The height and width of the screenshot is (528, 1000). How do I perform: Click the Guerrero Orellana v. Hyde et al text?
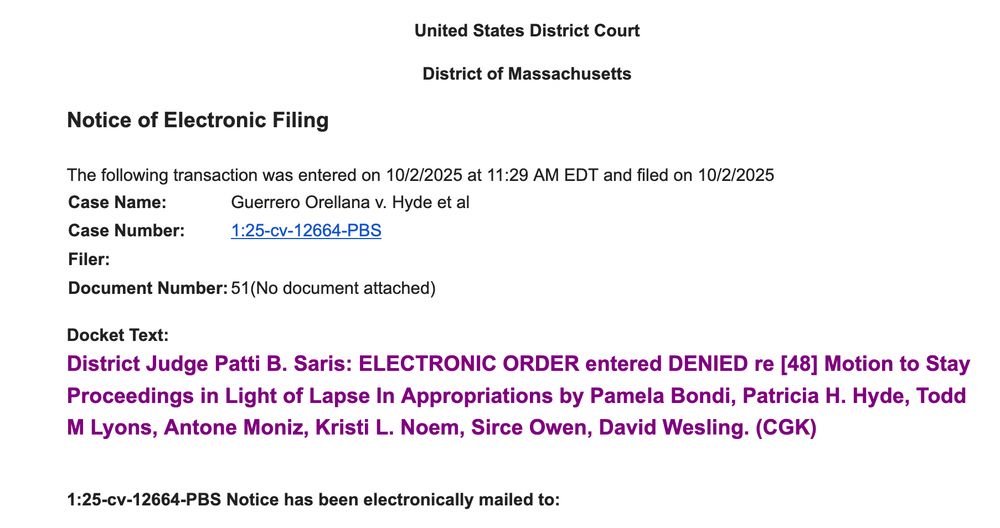(x=350, y=202)
